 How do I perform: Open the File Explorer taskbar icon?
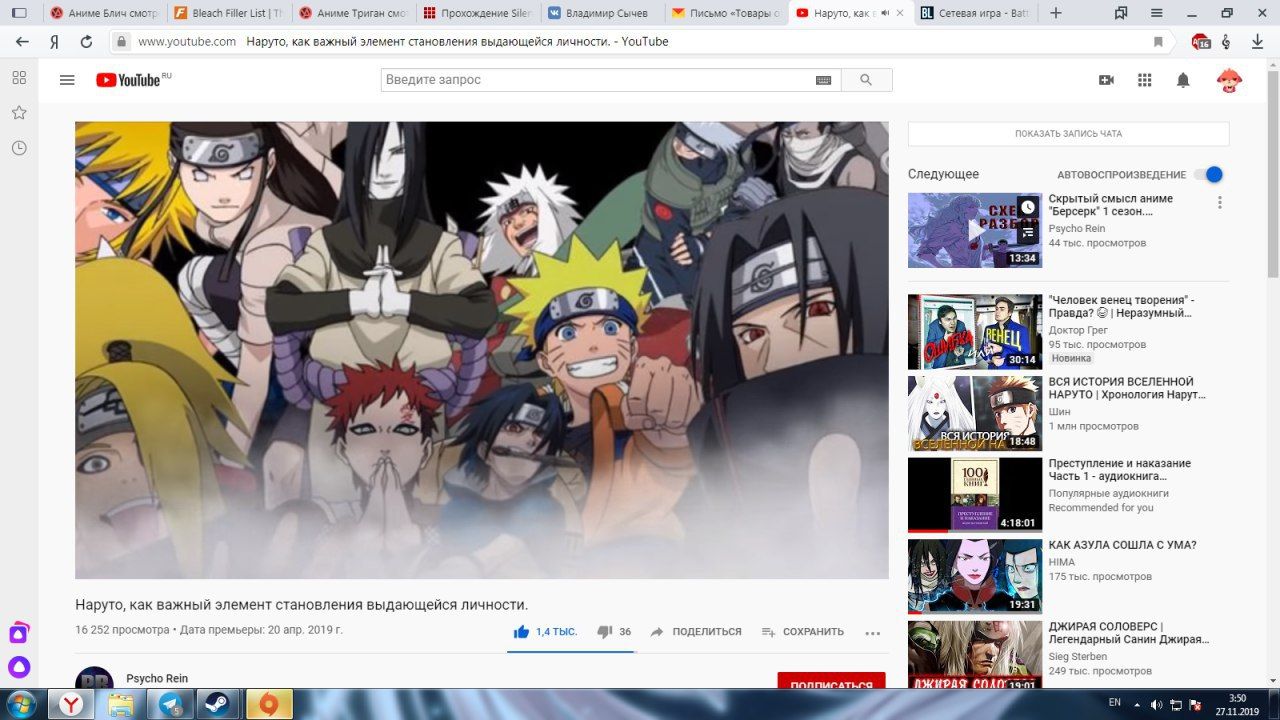[120, 704]
